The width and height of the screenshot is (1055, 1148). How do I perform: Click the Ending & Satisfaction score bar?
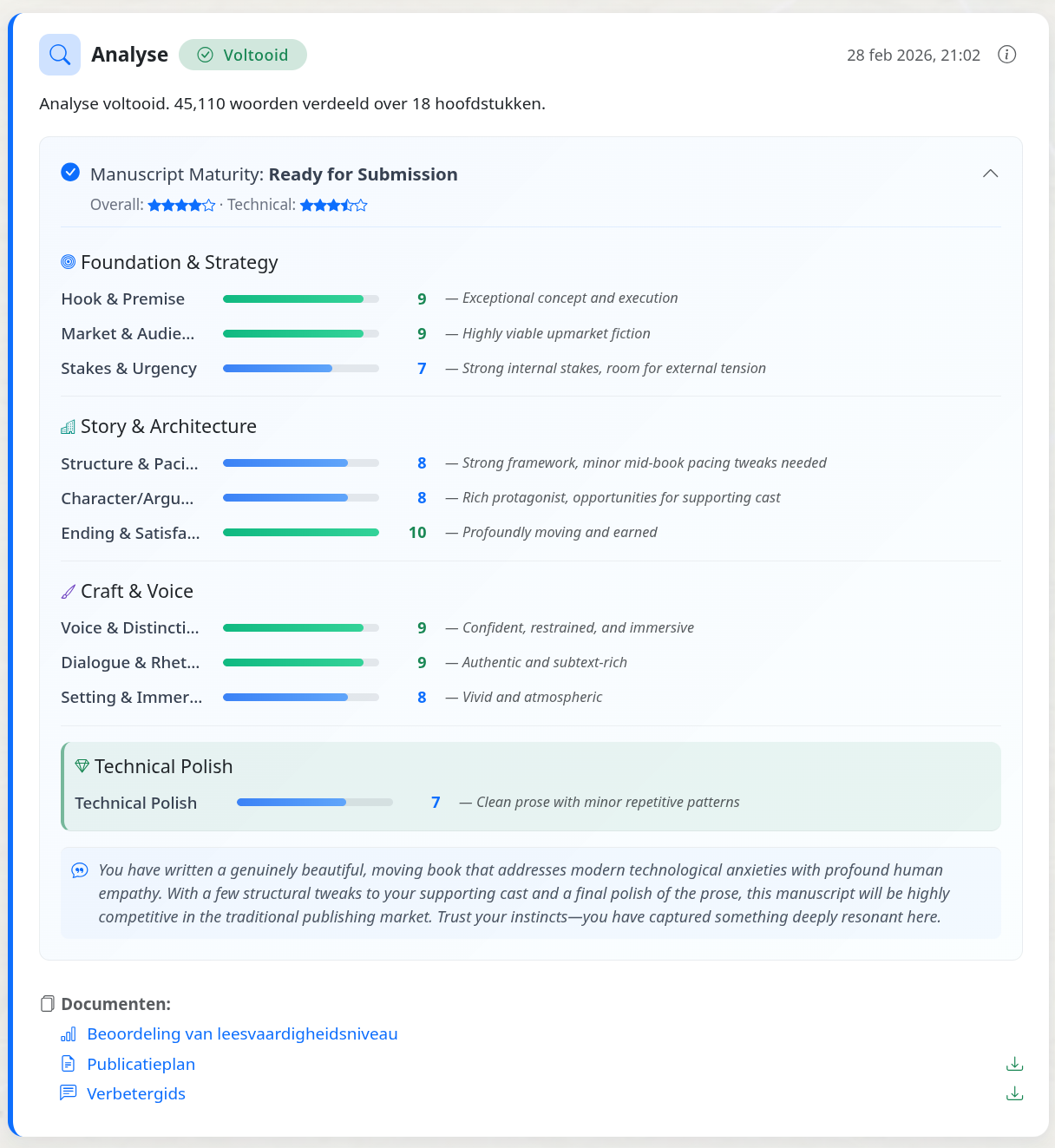point(301,533)
